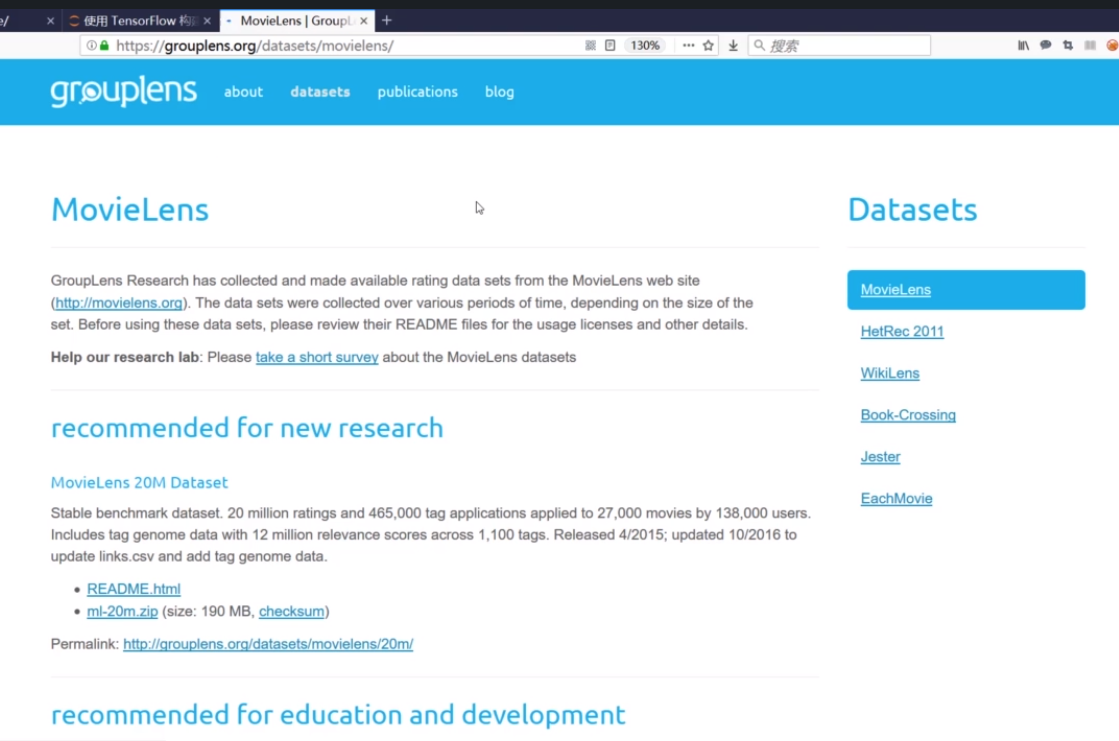The image size is (1119, 741).
Task: Follow the http://movielens.org link
Action: (x=118, y=303)
